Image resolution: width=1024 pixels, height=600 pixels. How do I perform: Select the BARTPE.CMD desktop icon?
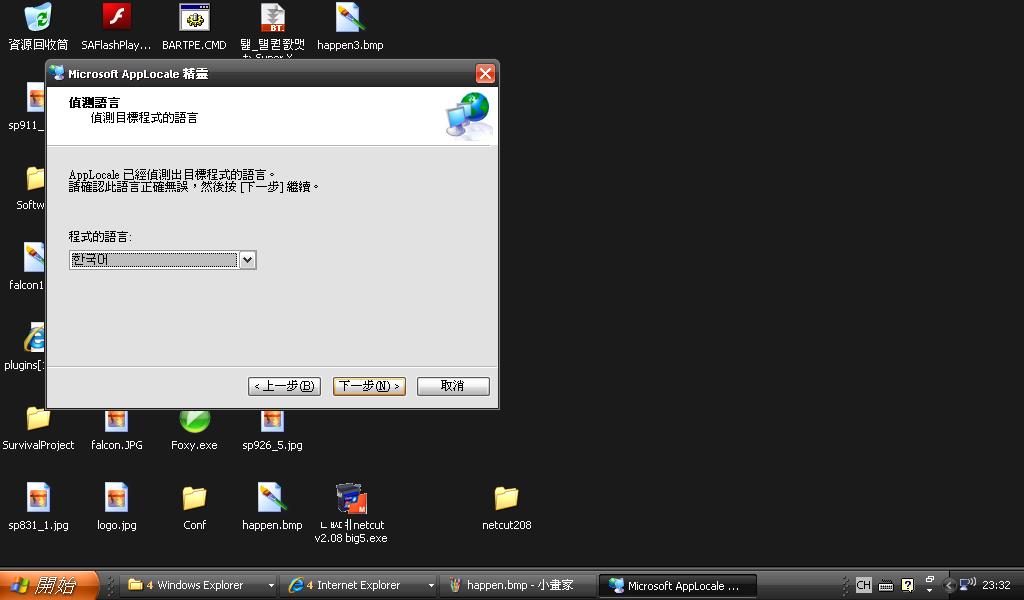coord(194,18)
